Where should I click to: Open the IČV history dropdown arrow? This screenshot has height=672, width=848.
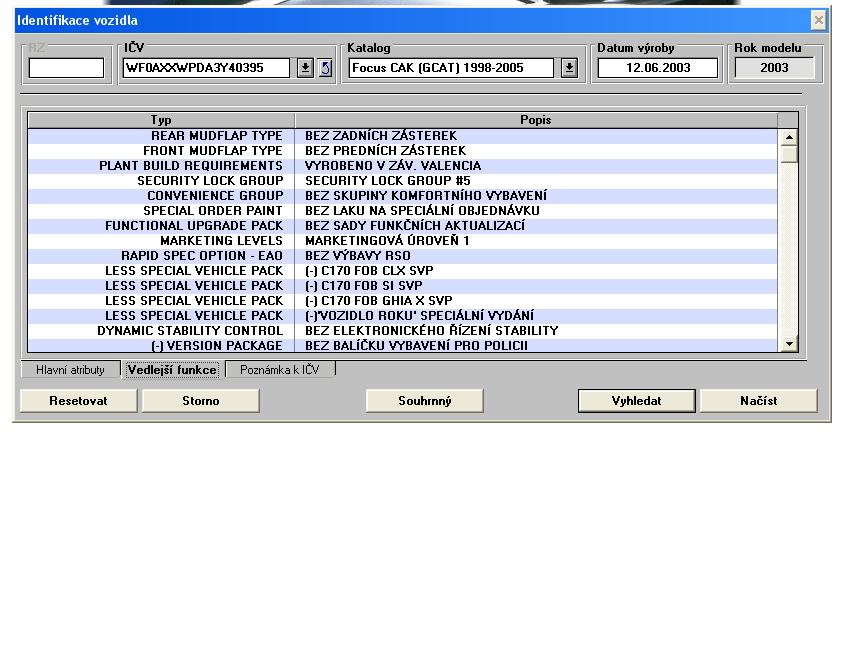tap(306, 68)
